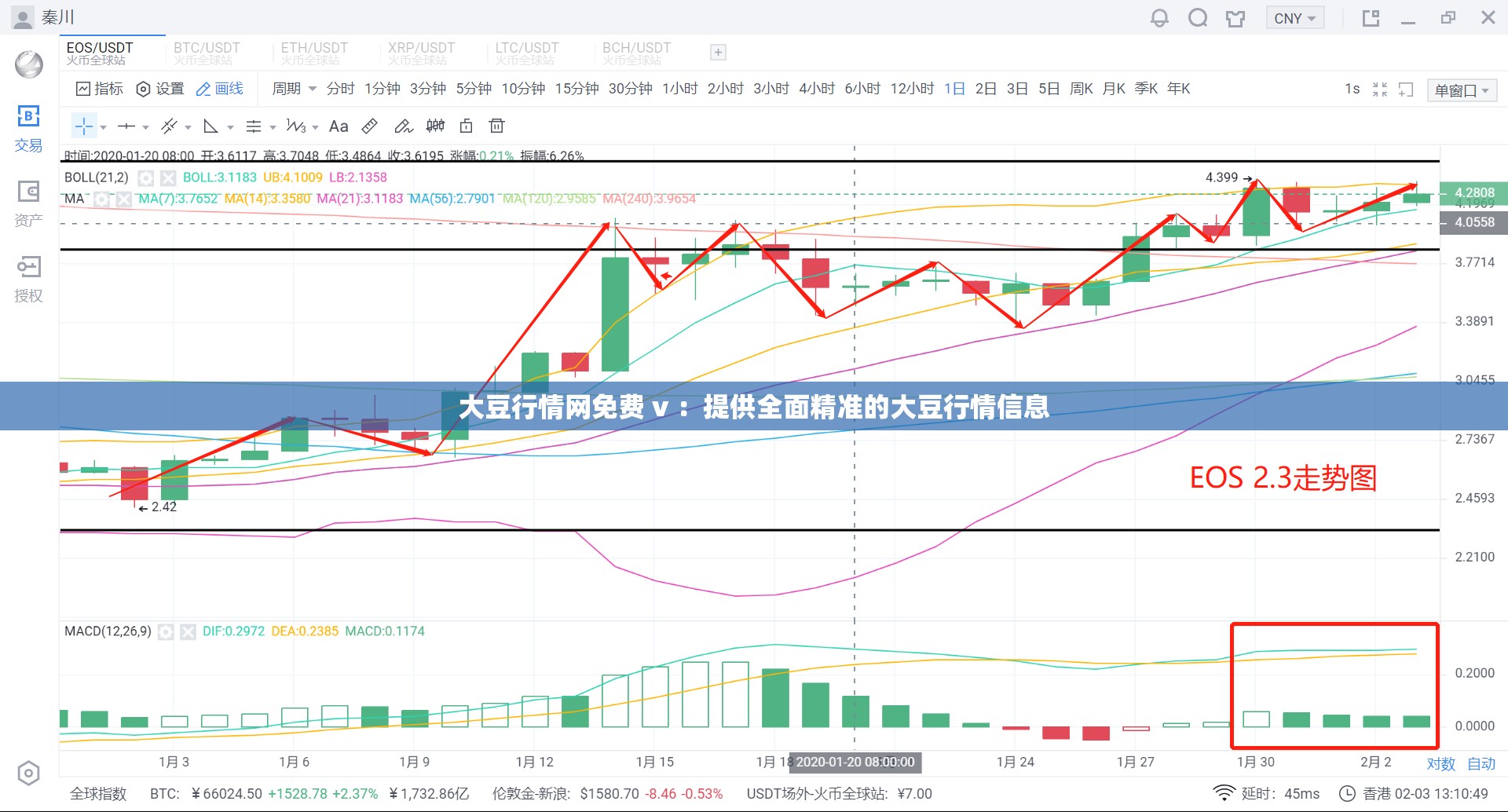Remove the MA overlay via its X control
Viewport: 1508px width, 812px height.
coord(123,199)
